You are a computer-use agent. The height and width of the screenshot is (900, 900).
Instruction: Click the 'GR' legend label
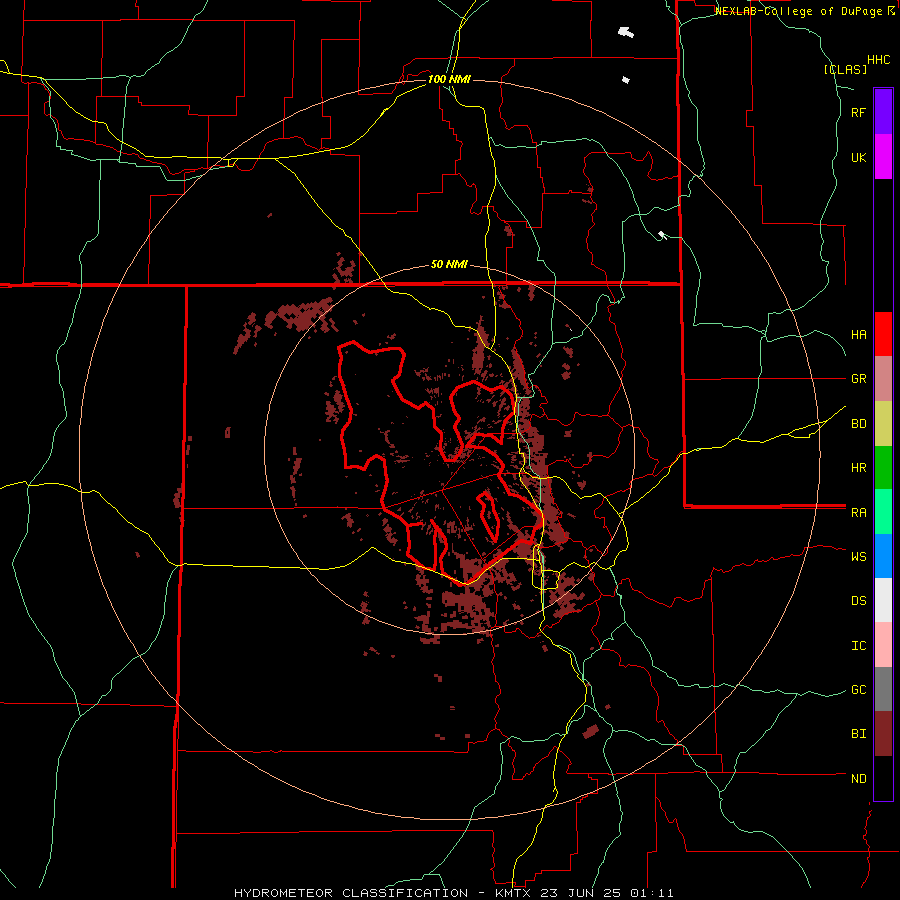[858, 379]
